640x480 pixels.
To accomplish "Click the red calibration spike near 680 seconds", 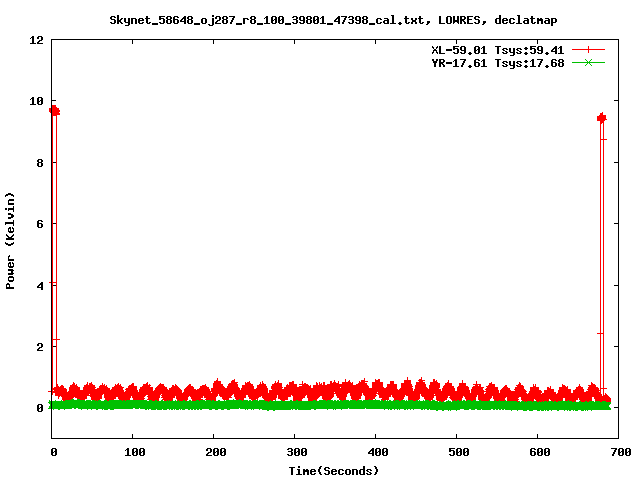I will pos(602,253).
